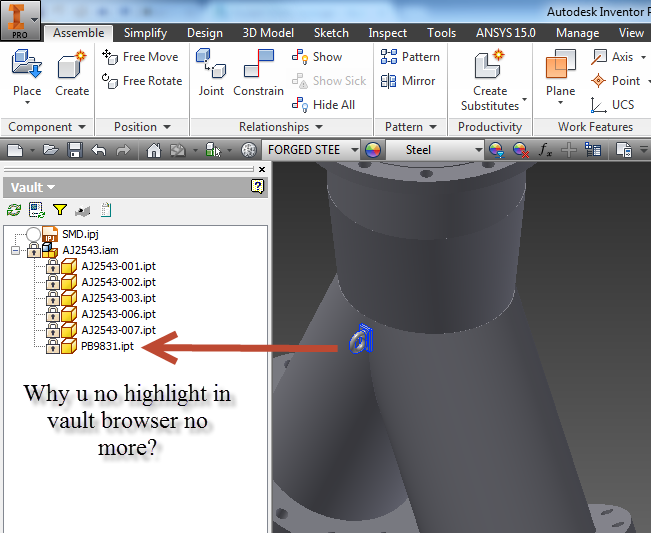This screenshot has height=533, width=651.
Task: Click the Adjust appearance icon
Action: click(x=496, y=150)
